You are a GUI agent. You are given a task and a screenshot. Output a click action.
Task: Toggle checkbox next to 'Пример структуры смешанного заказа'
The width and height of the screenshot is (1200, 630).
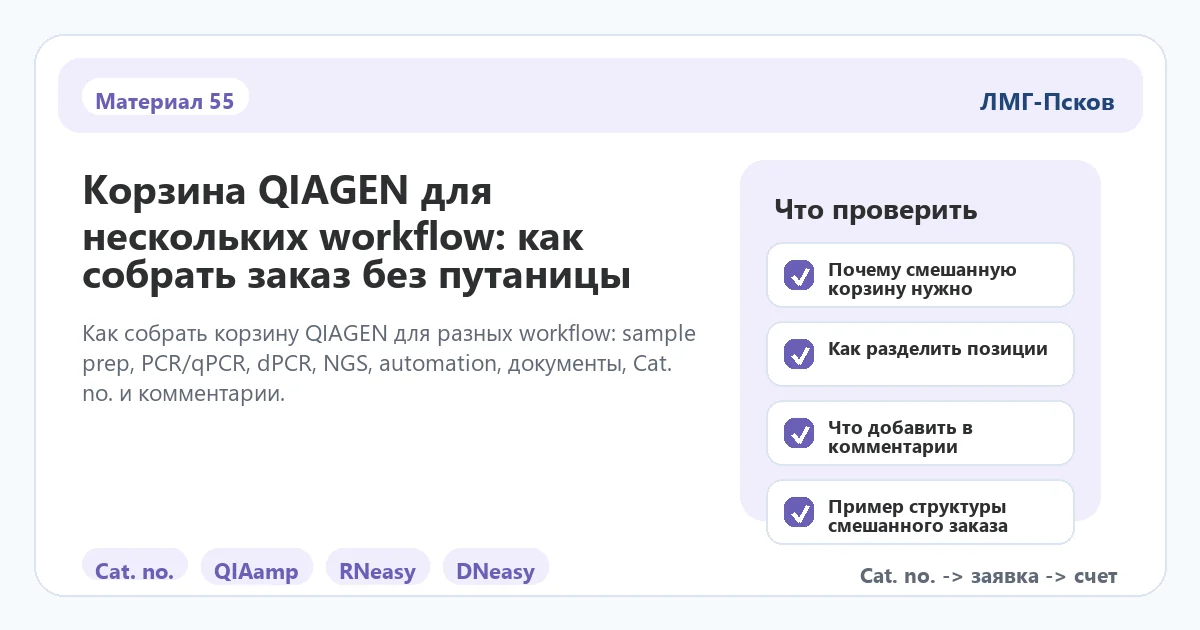click(799, 512)
